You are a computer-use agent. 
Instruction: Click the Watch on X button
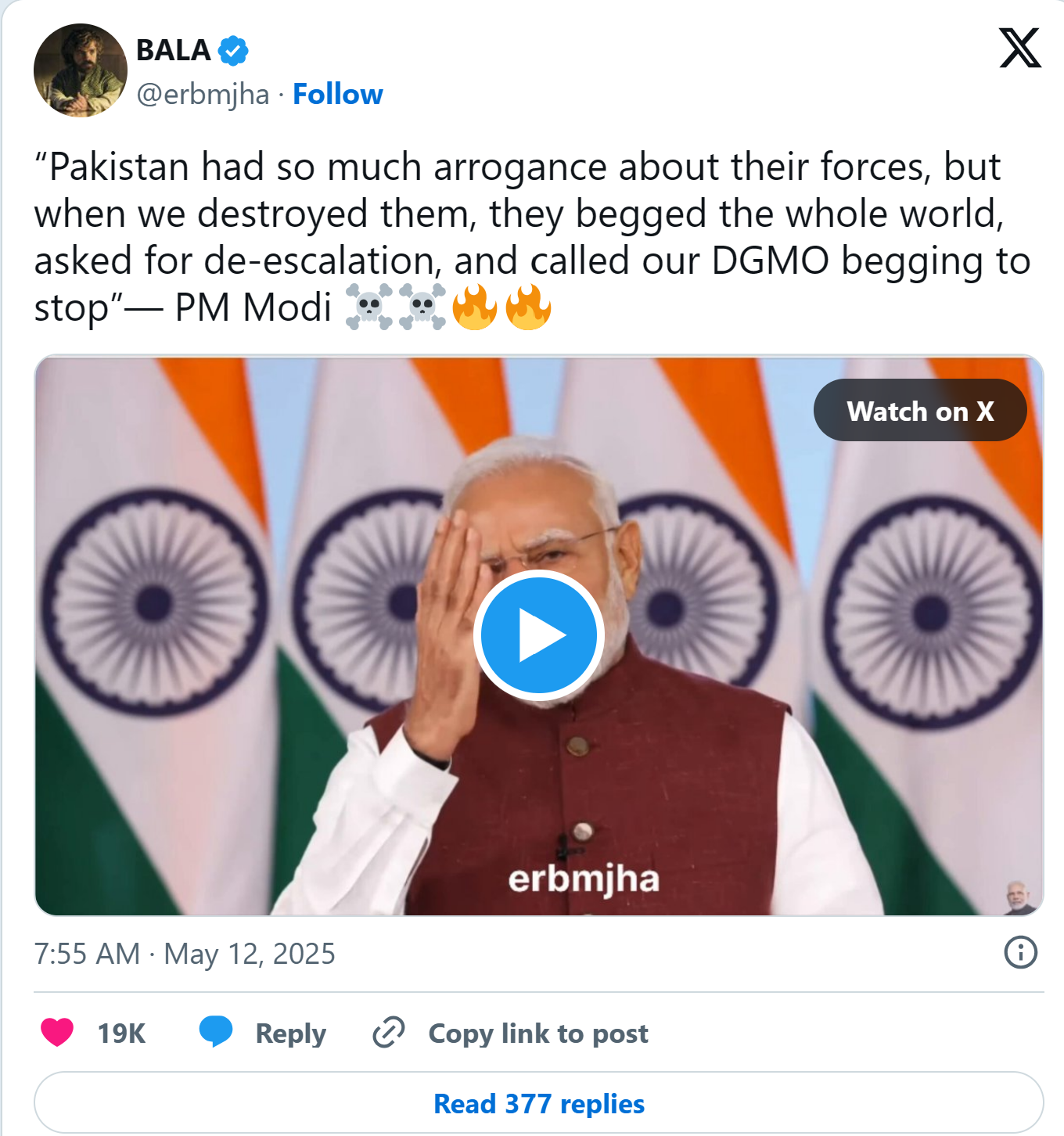point(920,411)
